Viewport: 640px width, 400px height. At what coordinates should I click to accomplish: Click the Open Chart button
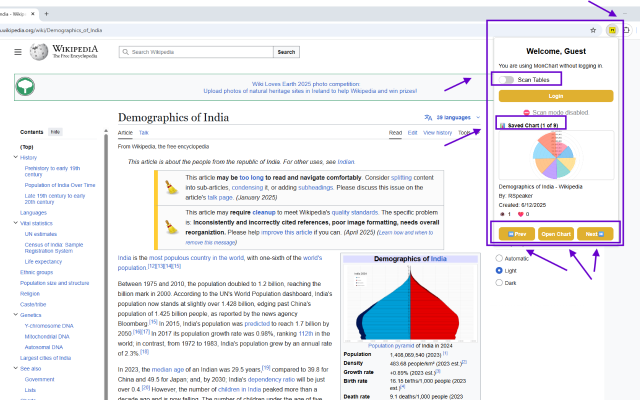[556, 234]
